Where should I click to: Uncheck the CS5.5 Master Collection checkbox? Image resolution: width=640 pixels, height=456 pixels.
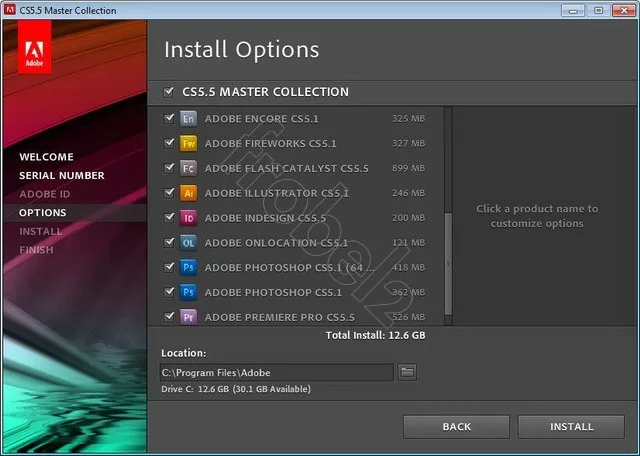[168, 91]
